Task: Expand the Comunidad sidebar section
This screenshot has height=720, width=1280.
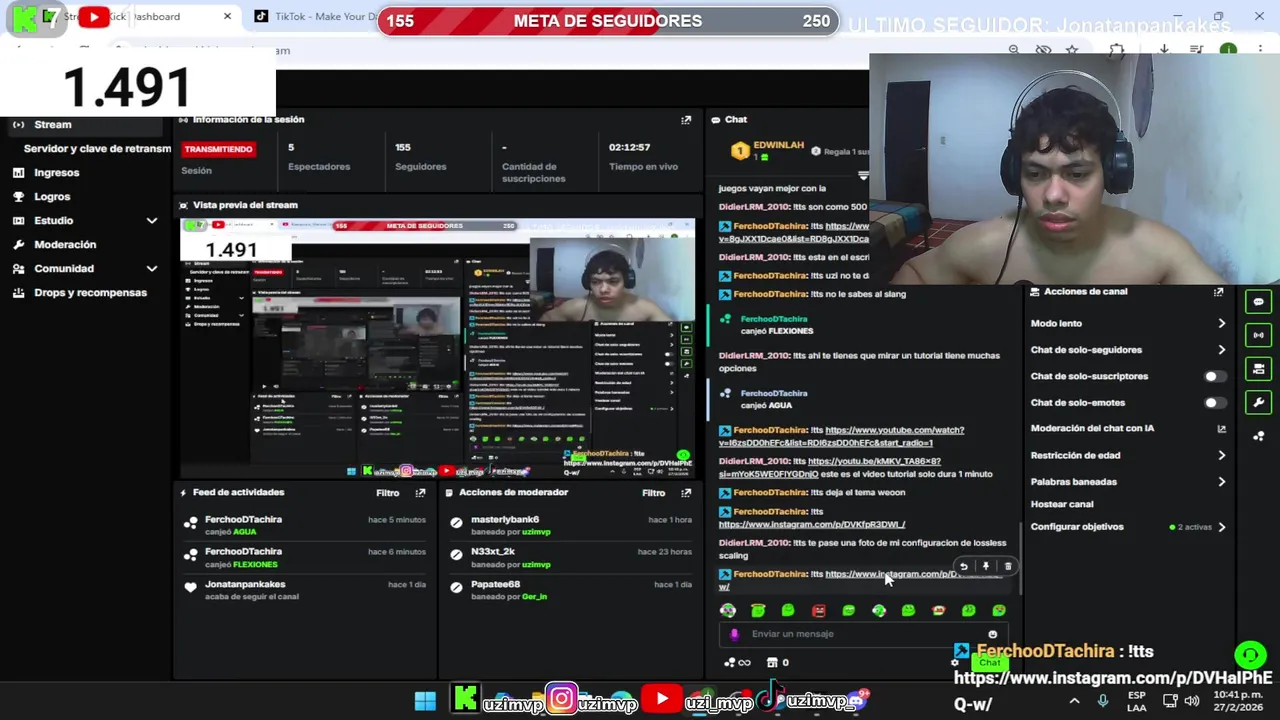Action: pos(152,269)
